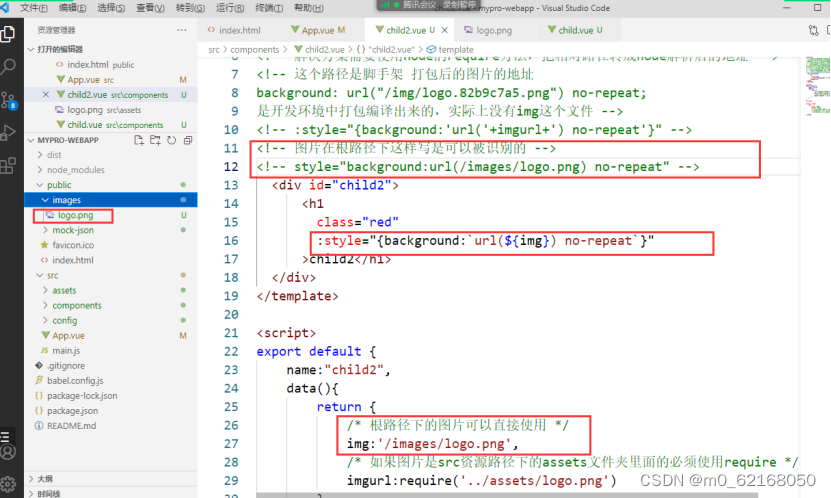Open the Run and Debug view

click(10, 132)
